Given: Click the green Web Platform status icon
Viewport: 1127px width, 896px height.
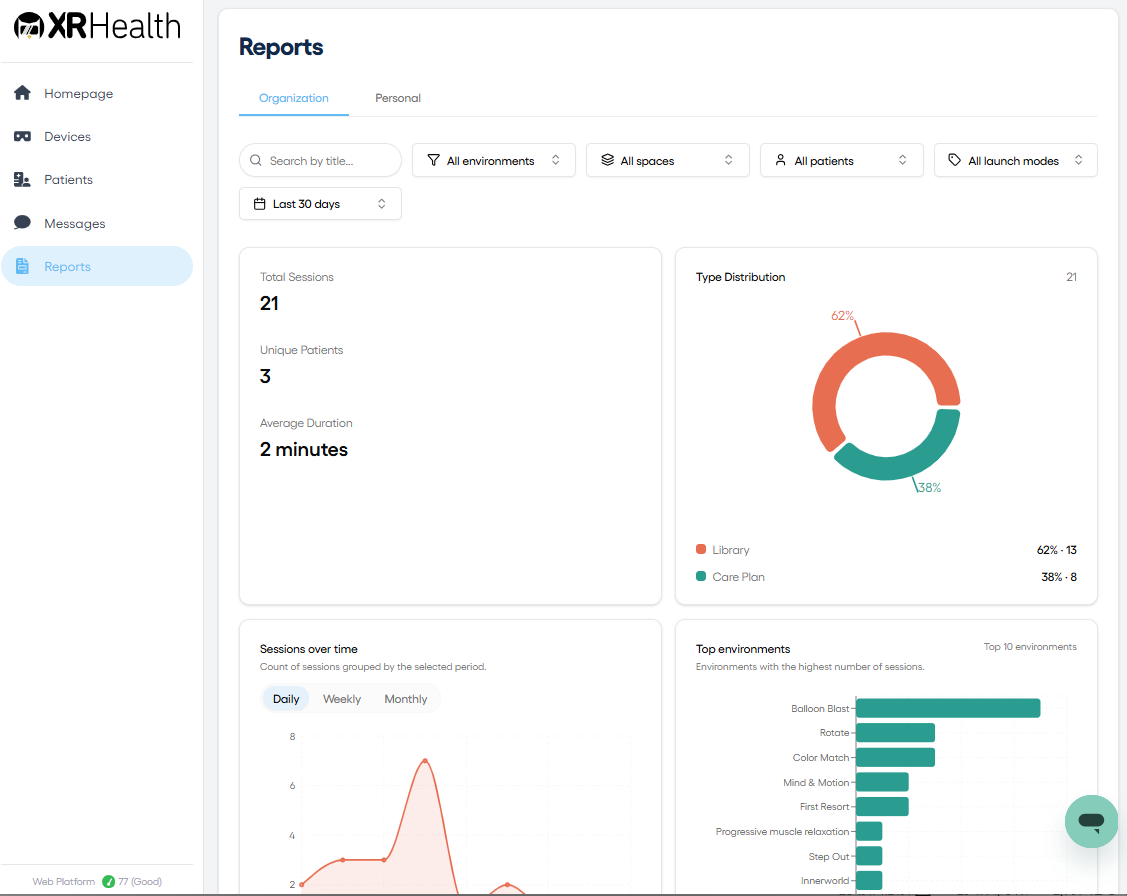Looking at the screenshot, I should coord(109,882).
